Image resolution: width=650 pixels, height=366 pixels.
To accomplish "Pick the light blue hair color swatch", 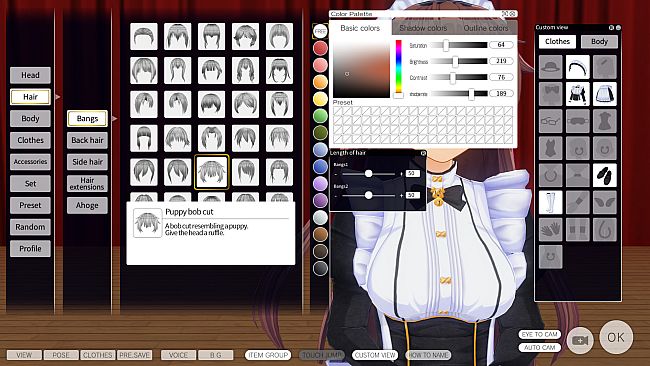I will [320, 150].
